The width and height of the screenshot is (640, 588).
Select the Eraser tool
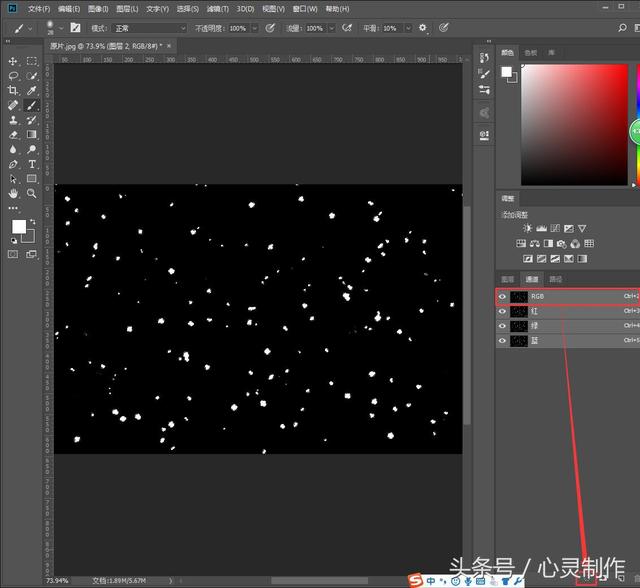click(x=13, y=135)
